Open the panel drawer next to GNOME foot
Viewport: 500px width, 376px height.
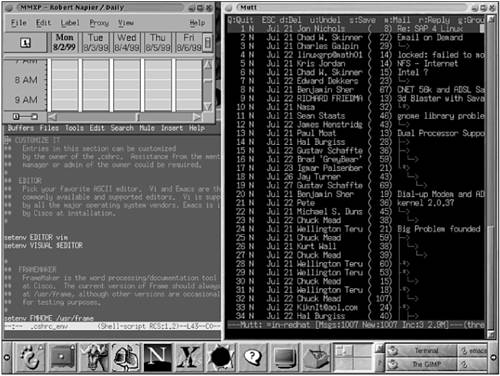[x=62, y=357]
